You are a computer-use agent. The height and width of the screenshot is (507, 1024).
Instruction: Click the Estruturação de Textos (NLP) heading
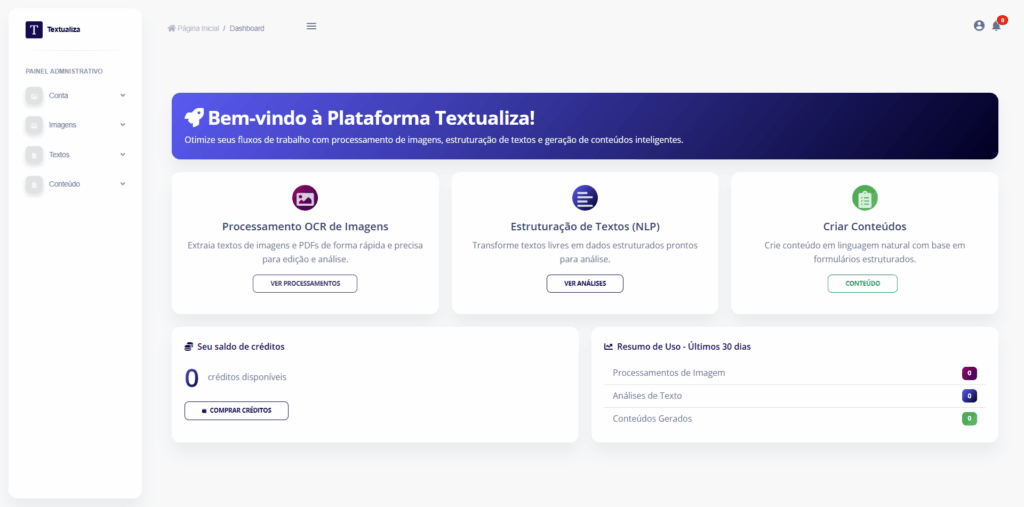(585, 227)
